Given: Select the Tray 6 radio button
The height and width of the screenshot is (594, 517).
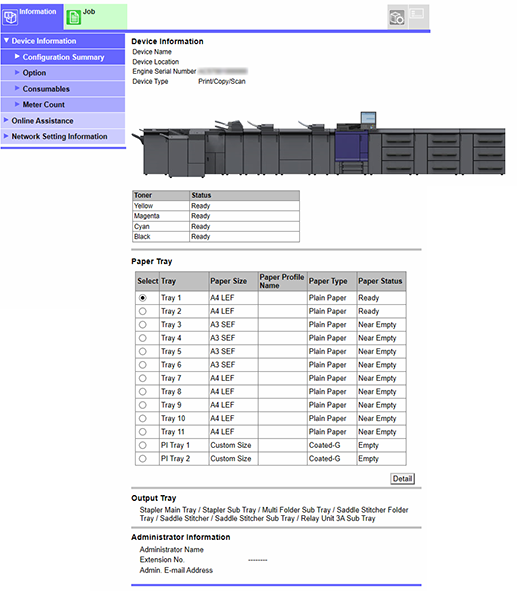Looking at the screenshot, I should coord(142,365).
